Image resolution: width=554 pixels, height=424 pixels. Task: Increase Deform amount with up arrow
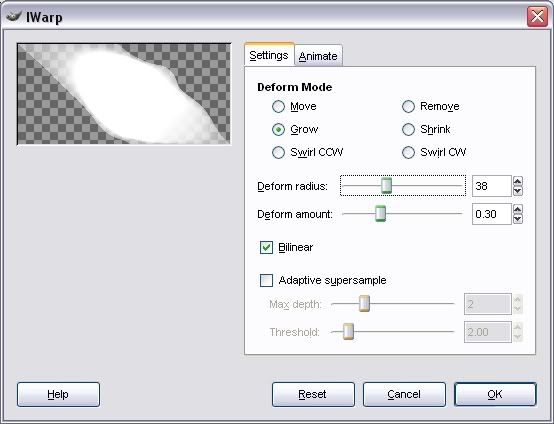click(518, 209)
